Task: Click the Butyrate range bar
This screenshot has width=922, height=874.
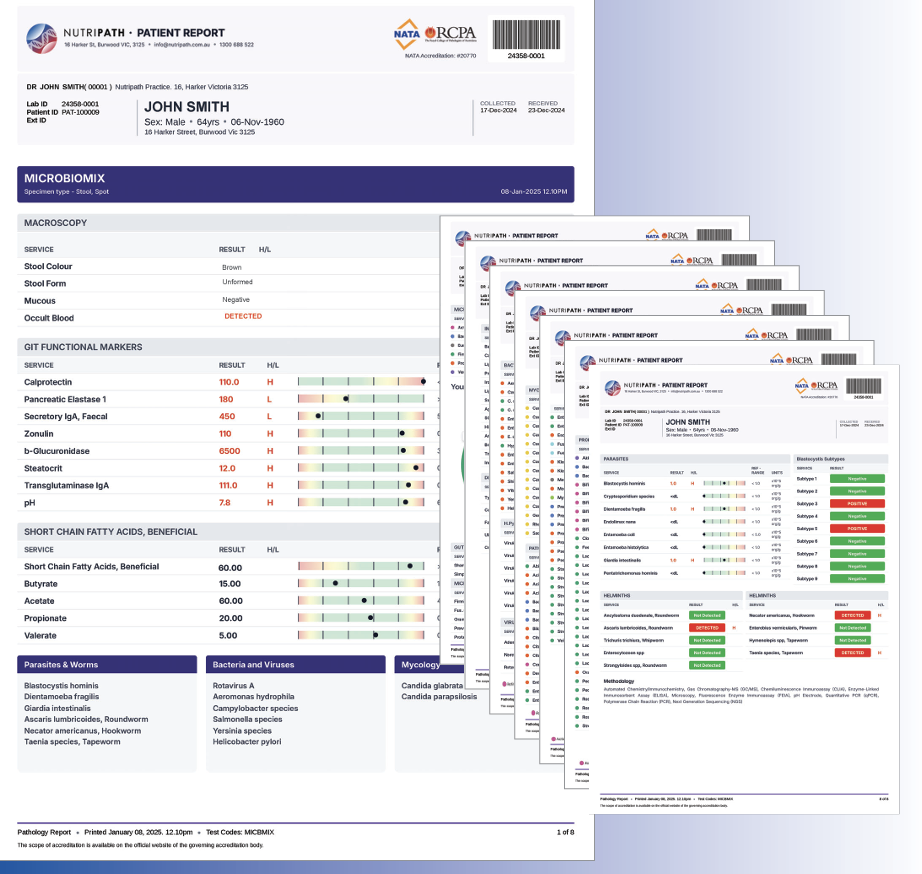Action: pyautogui.click(x=361, y=583)
